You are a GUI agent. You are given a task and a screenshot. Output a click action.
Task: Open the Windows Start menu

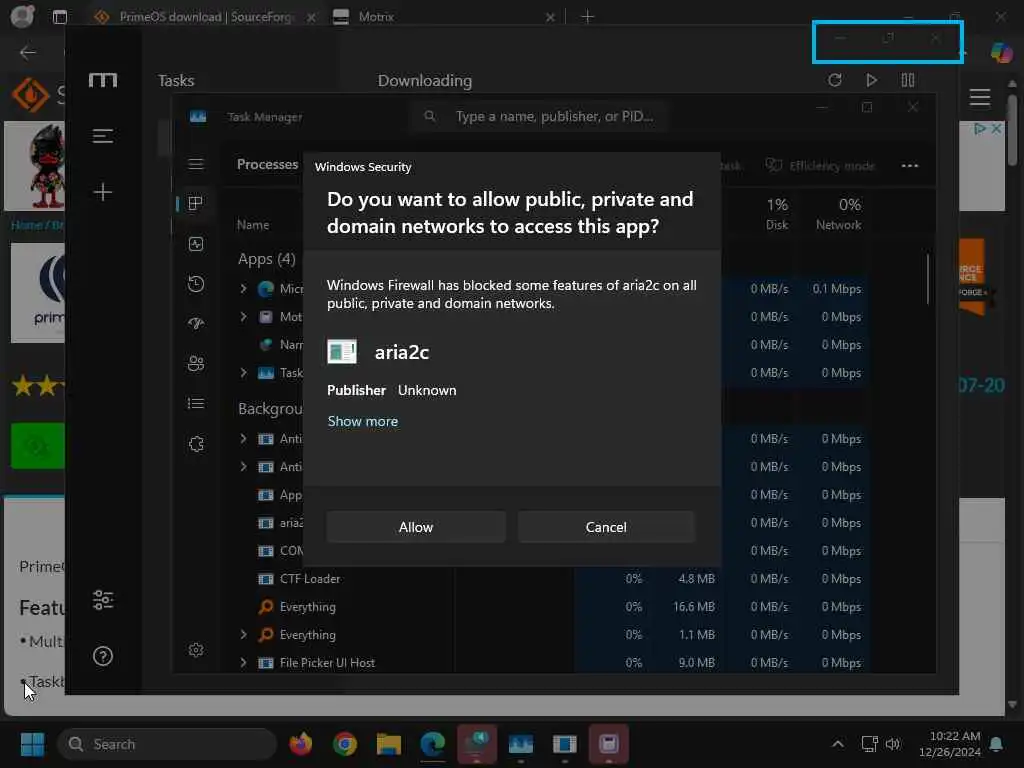coord(32,744)
